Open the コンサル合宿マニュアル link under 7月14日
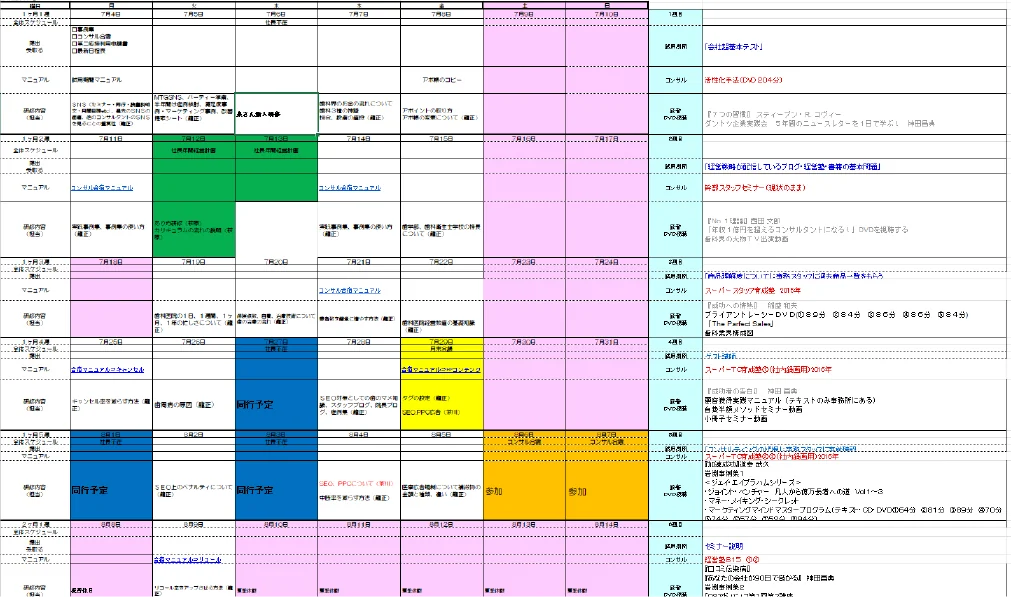1011x597 pixels. 349,188
